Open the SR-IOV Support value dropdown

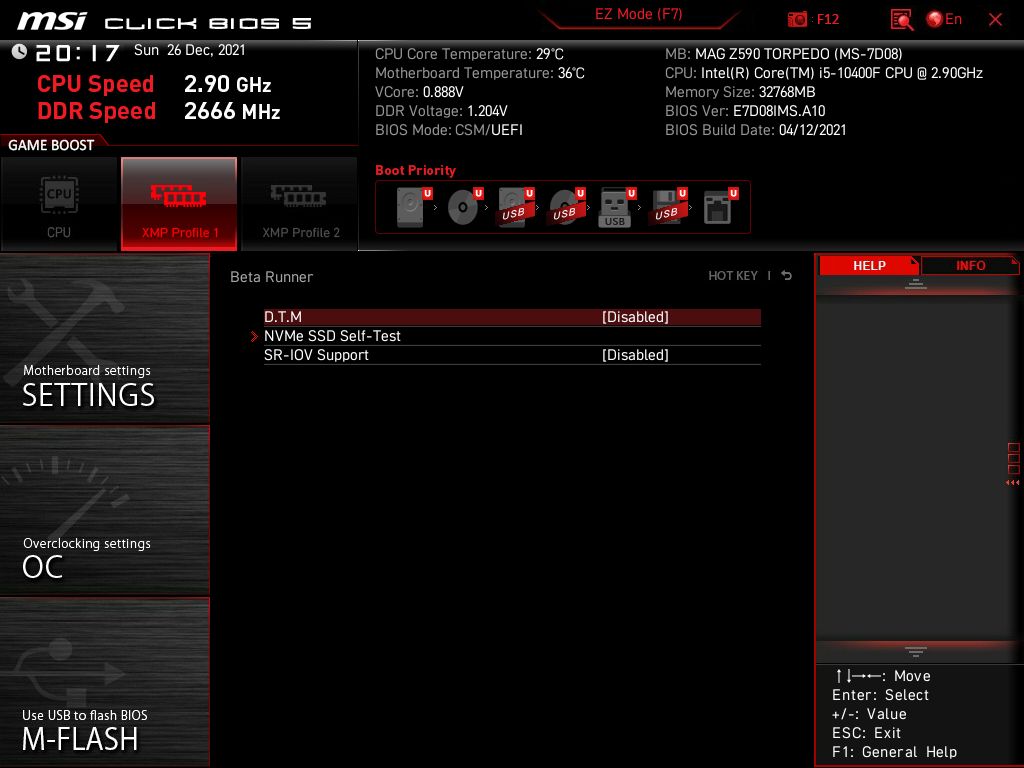click(x=635, y=355)
